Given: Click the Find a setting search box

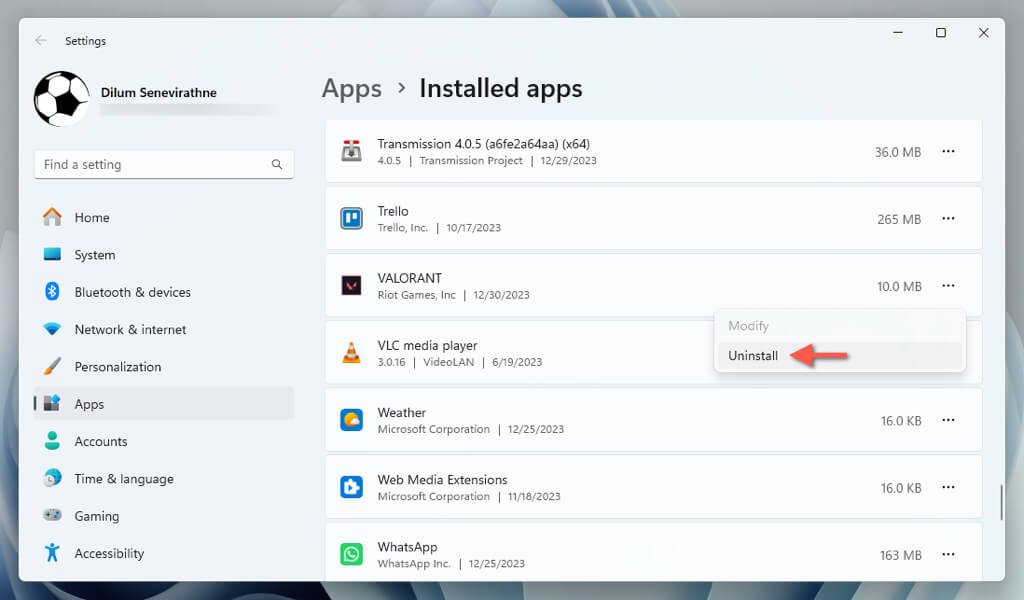Looking at the screenshot, I should pos(155,165).
